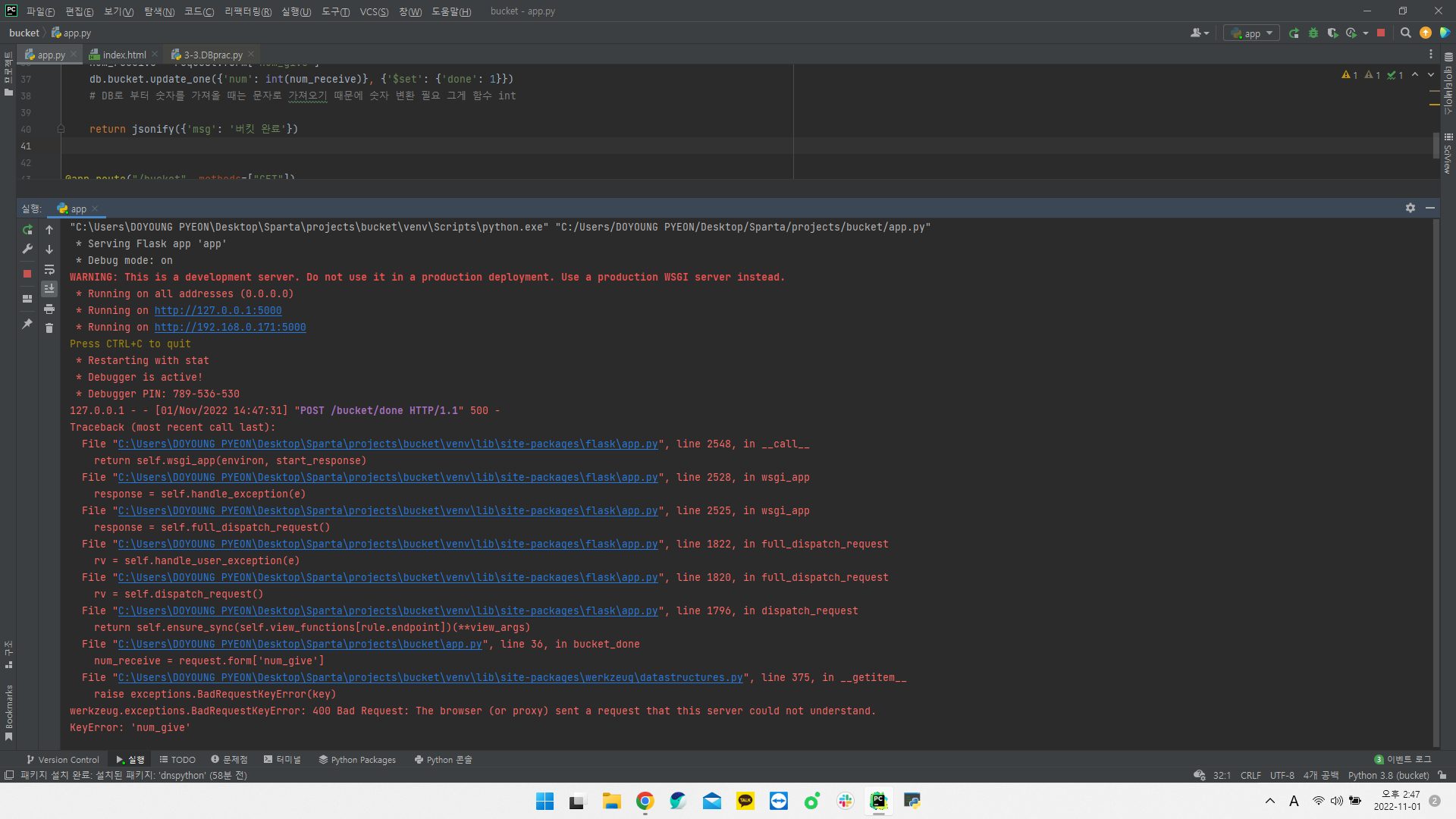Change UTF-8 file encoding
This screenshot has height=819, width=1456.
(1282, 775)
